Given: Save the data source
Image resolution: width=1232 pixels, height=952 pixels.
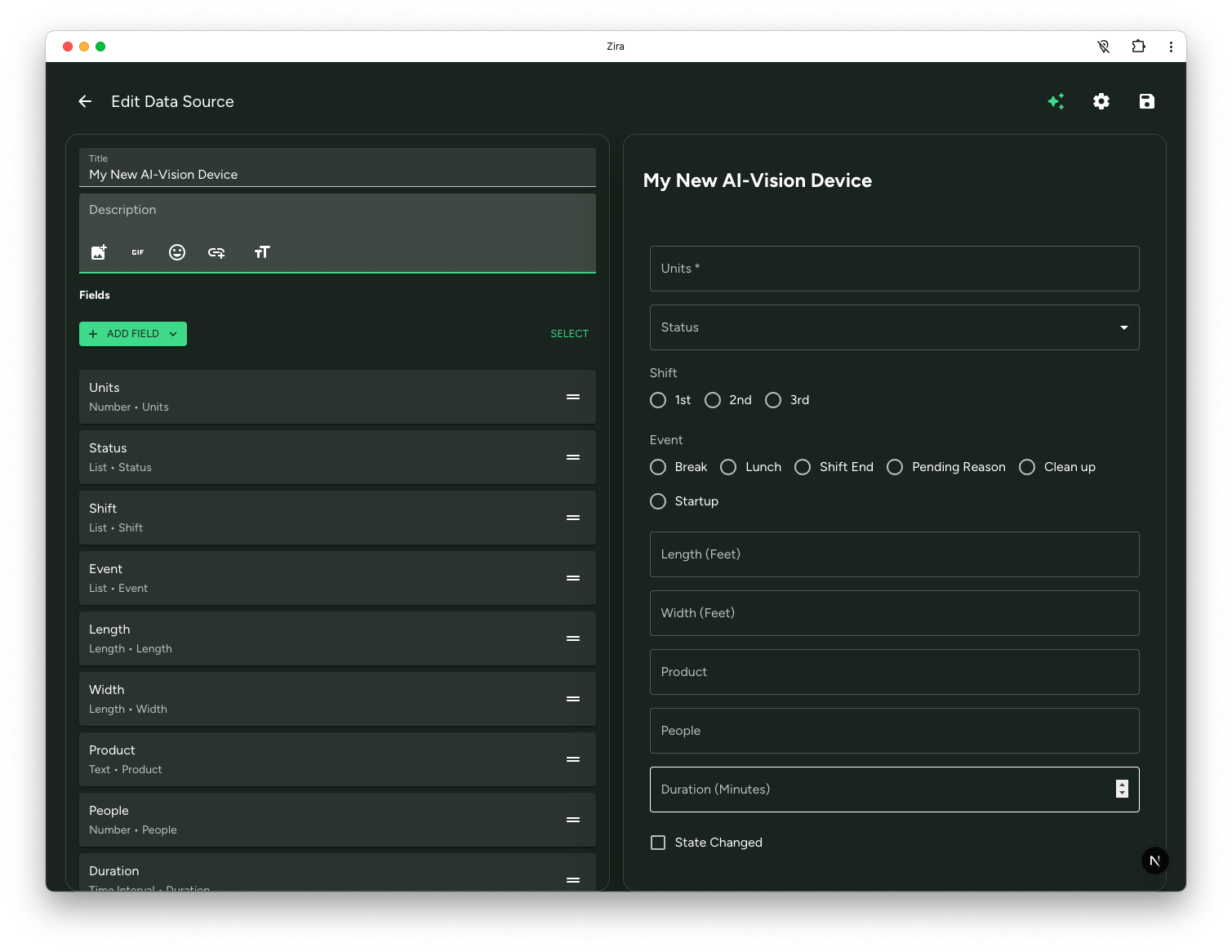Looking at the screenshot, I should coord(1147,101).
